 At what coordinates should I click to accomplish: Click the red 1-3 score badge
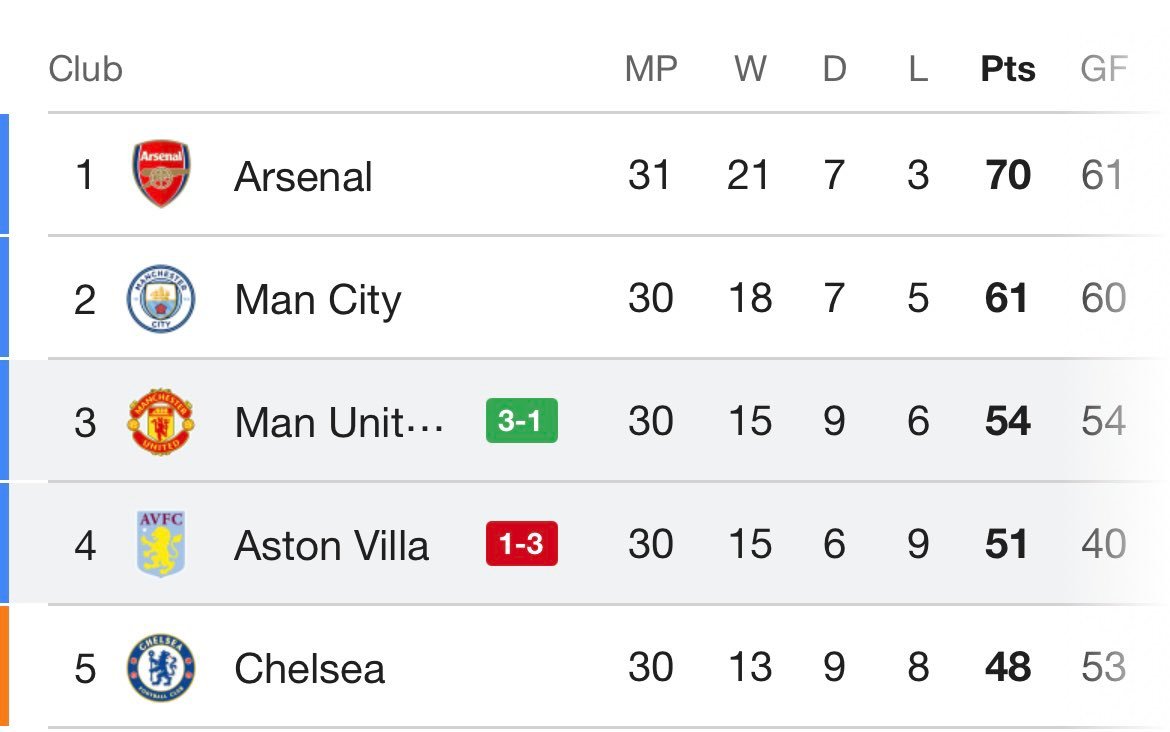coord(521,545)
